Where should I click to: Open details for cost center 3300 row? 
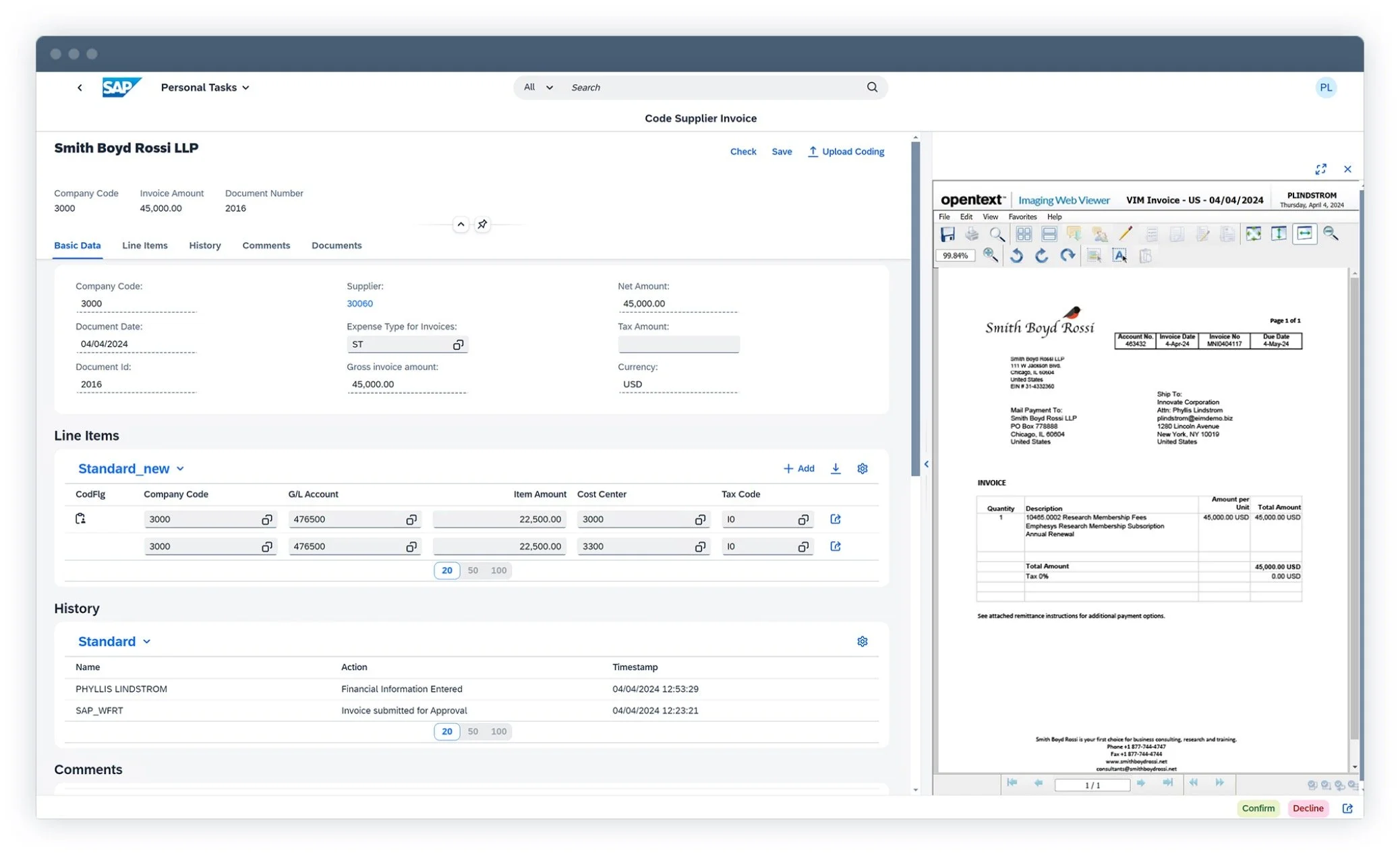(836, 546)
